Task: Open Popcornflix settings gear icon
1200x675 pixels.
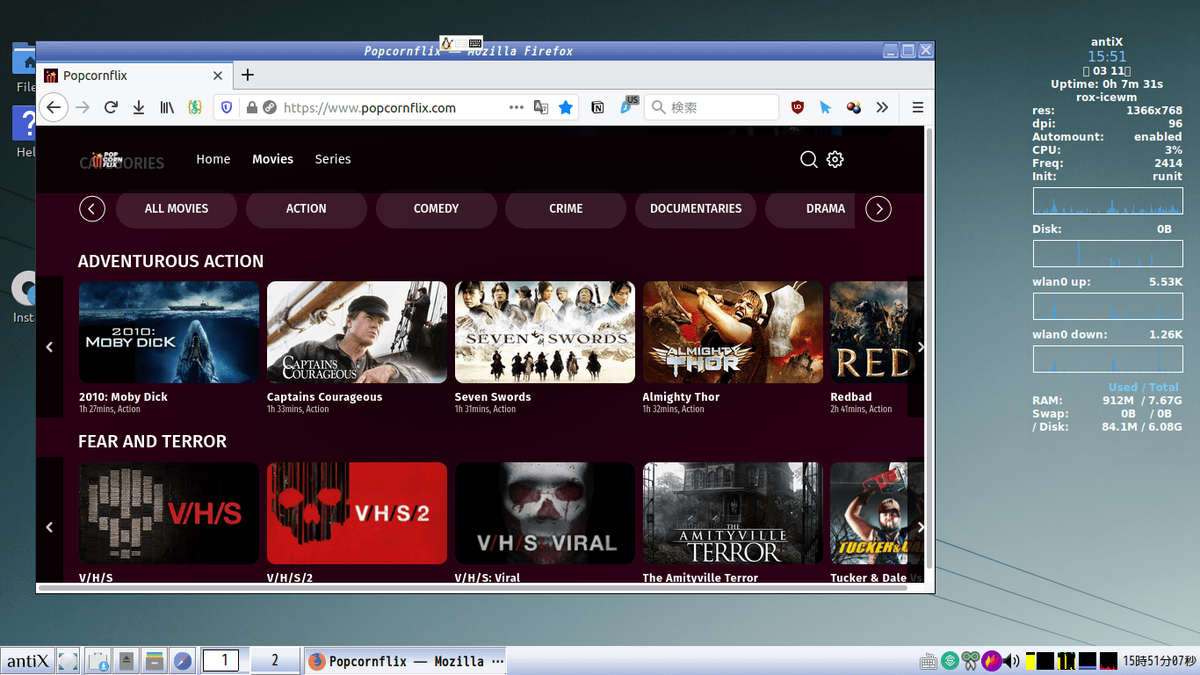Action: pos(835,159)
